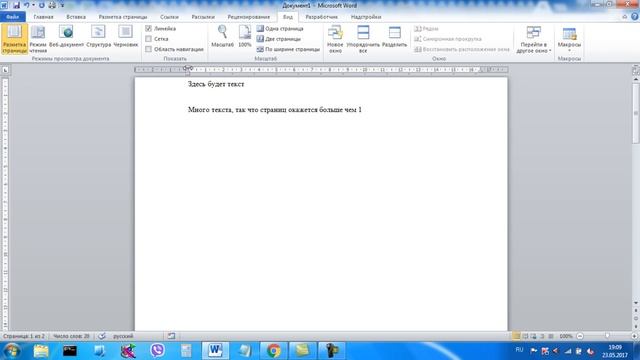640x360 pixels.
Task: Click Разделить window button
Action: [394, 37]
